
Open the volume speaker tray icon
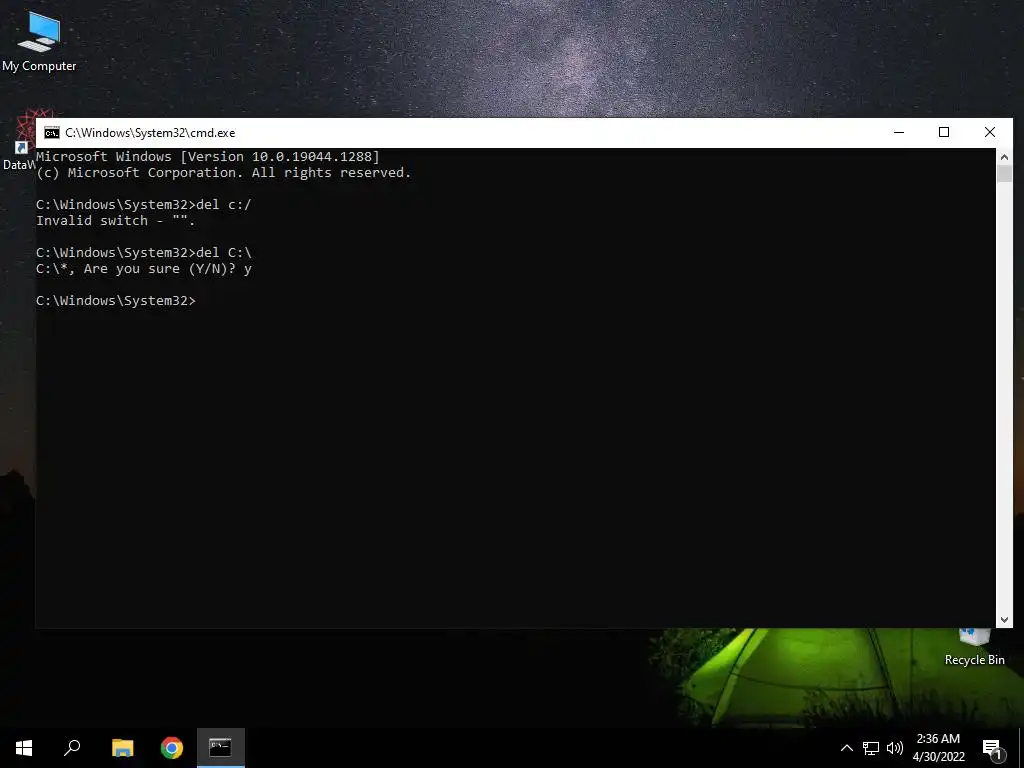coord(895,748)
